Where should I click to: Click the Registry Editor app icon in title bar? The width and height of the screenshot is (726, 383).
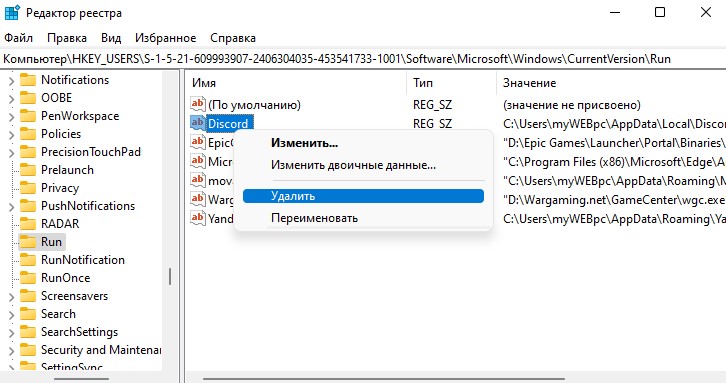coord(12,13)
